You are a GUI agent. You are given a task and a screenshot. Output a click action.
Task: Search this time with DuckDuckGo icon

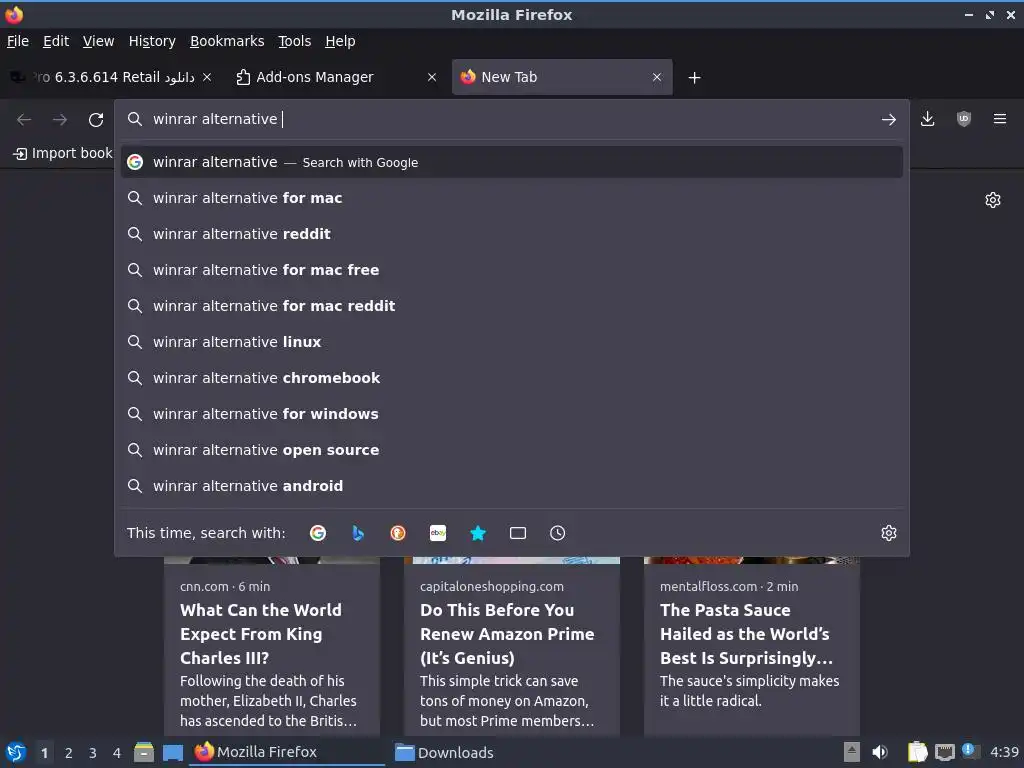[398, 533]
